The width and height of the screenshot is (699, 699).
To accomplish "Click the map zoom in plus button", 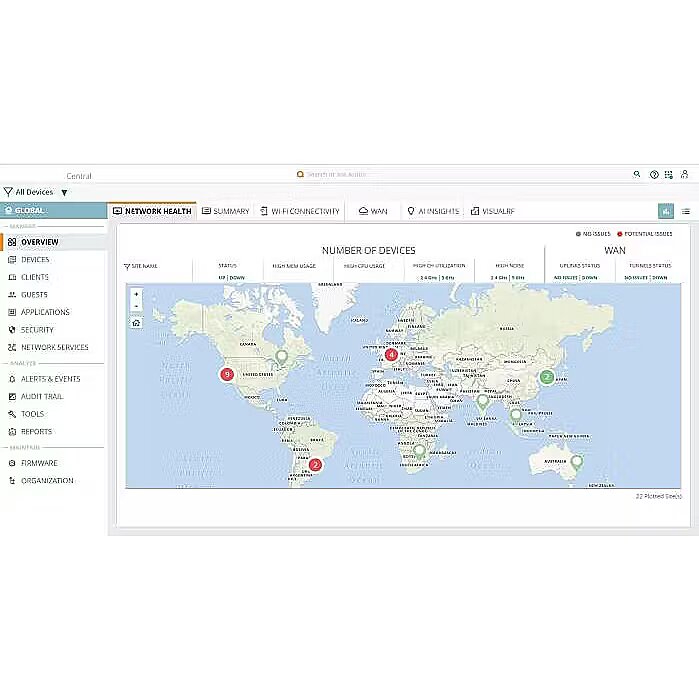I will [x=136, y=295].
